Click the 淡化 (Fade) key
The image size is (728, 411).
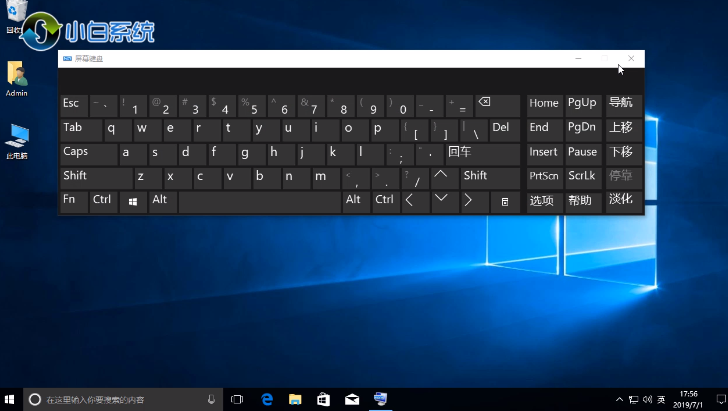(624, 202)
